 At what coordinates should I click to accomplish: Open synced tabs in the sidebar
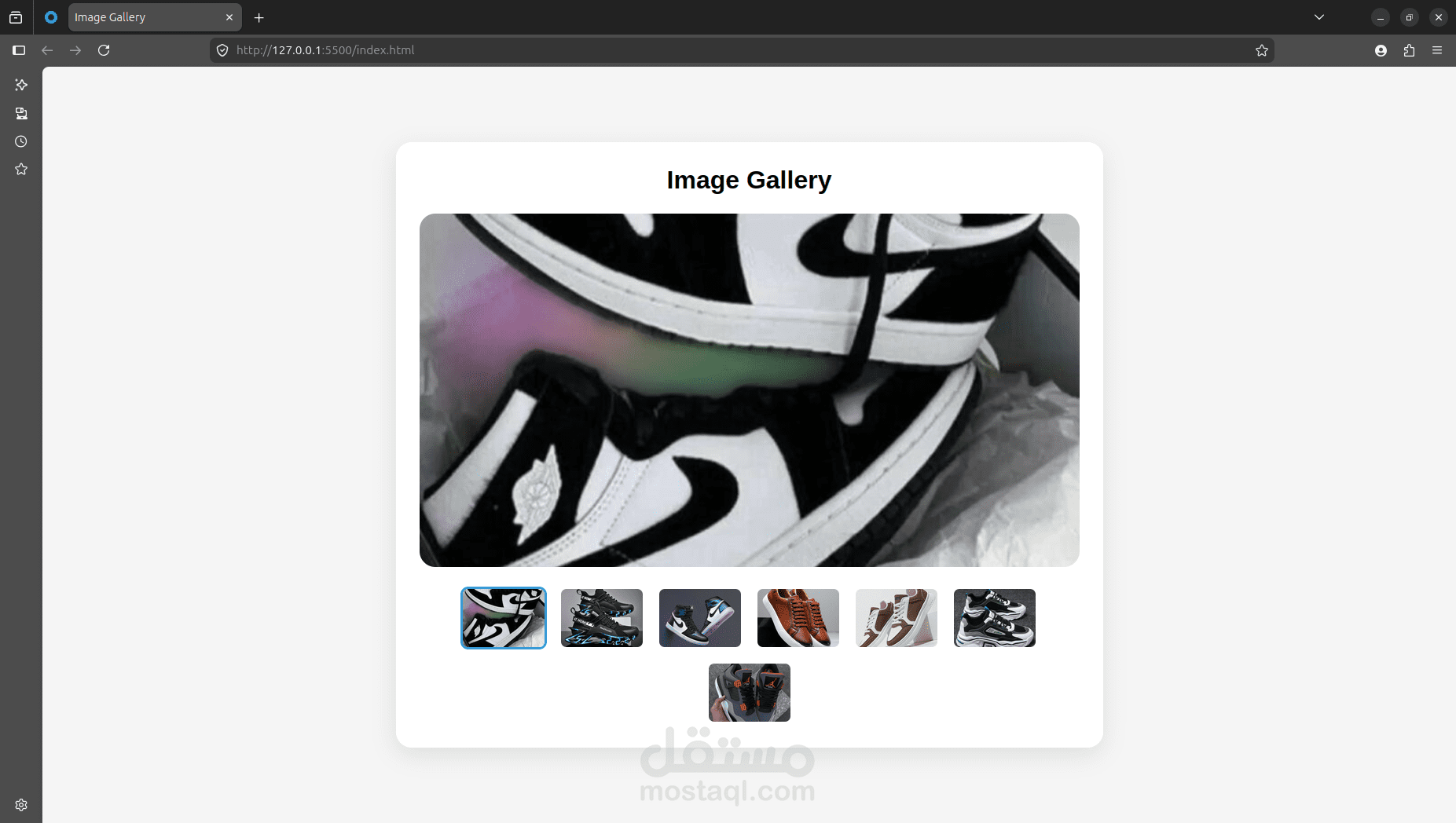[x=21, y=113]
